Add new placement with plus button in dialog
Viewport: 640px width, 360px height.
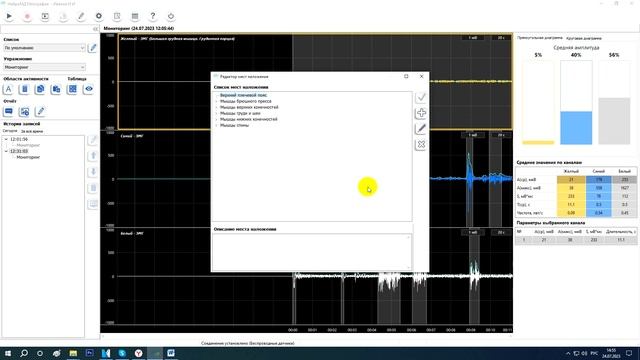[x=421, y=113]
